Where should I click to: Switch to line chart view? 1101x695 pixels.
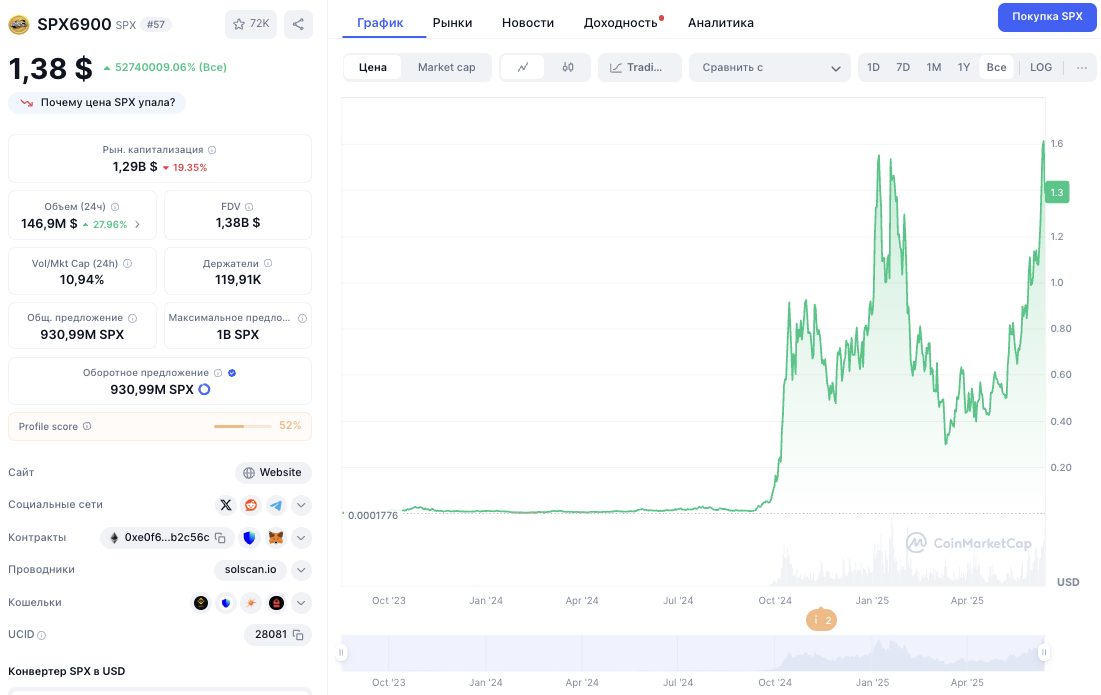click(x=522, y=67)
